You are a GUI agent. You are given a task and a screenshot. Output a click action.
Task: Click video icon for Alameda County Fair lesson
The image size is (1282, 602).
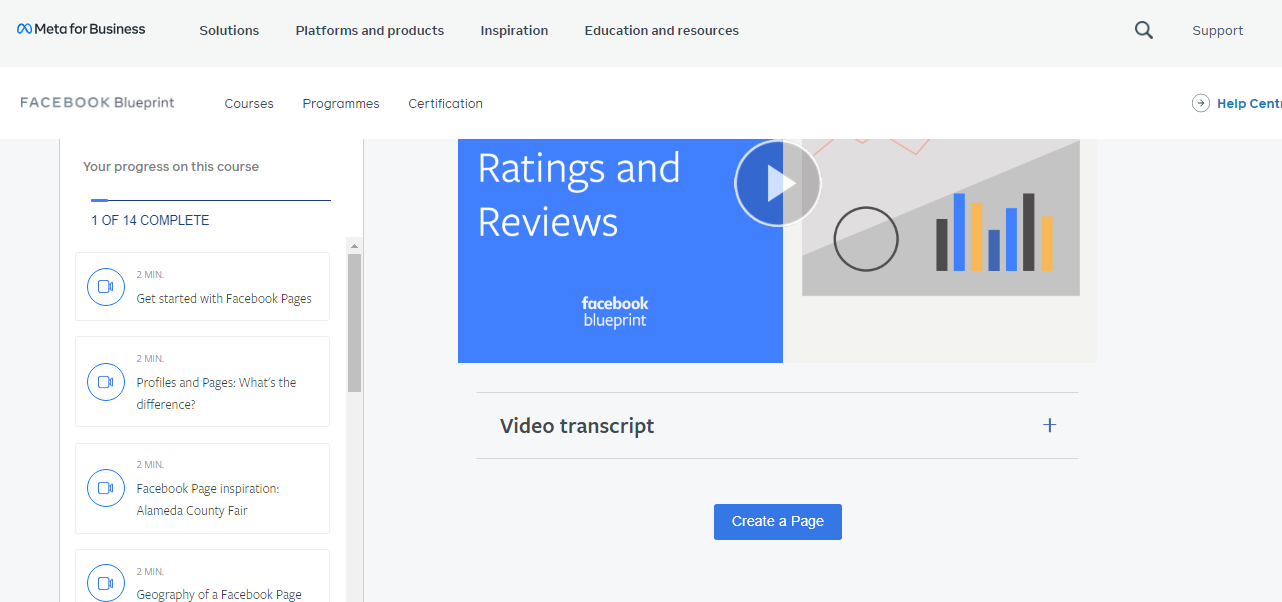106,488
